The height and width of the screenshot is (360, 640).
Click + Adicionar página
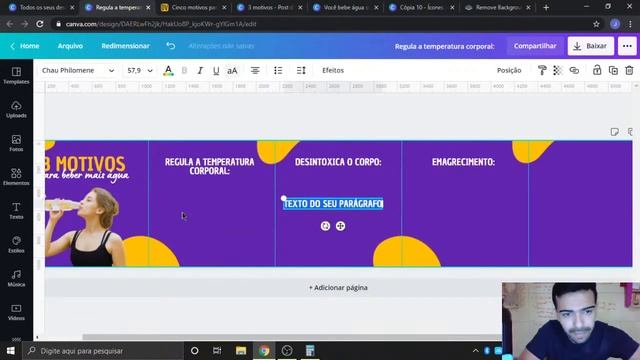(x=338, y=288)
